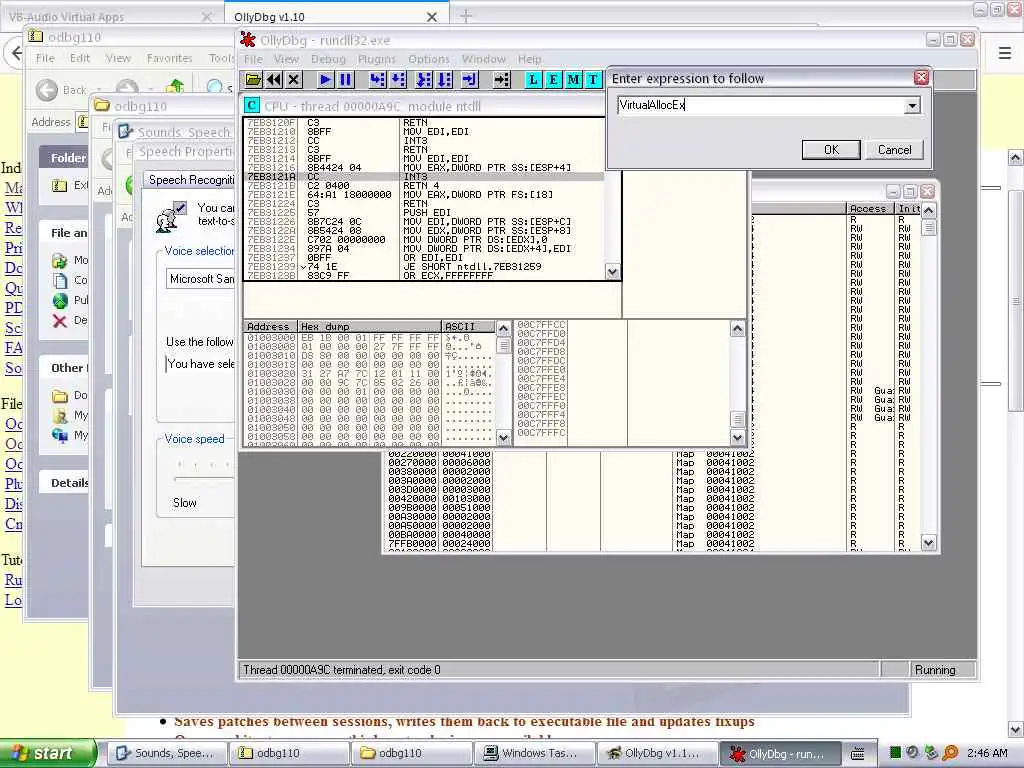This screenshot has width=1024, height=768.
Task: Run the program with the blue play icon
Action: click(x=325, y=80)
